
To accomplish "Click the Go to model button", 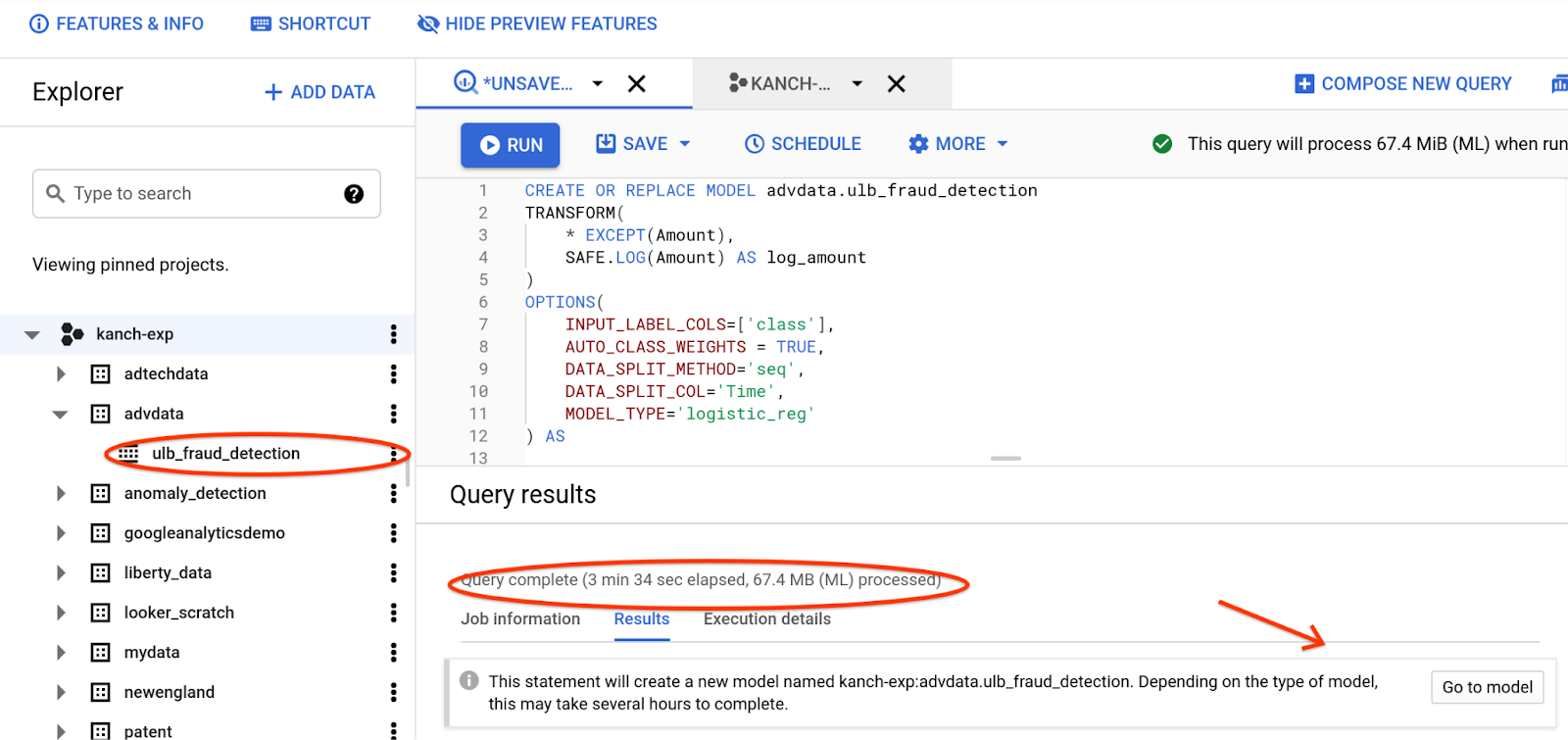I will pyautogui.click(x=1487, y=687).
